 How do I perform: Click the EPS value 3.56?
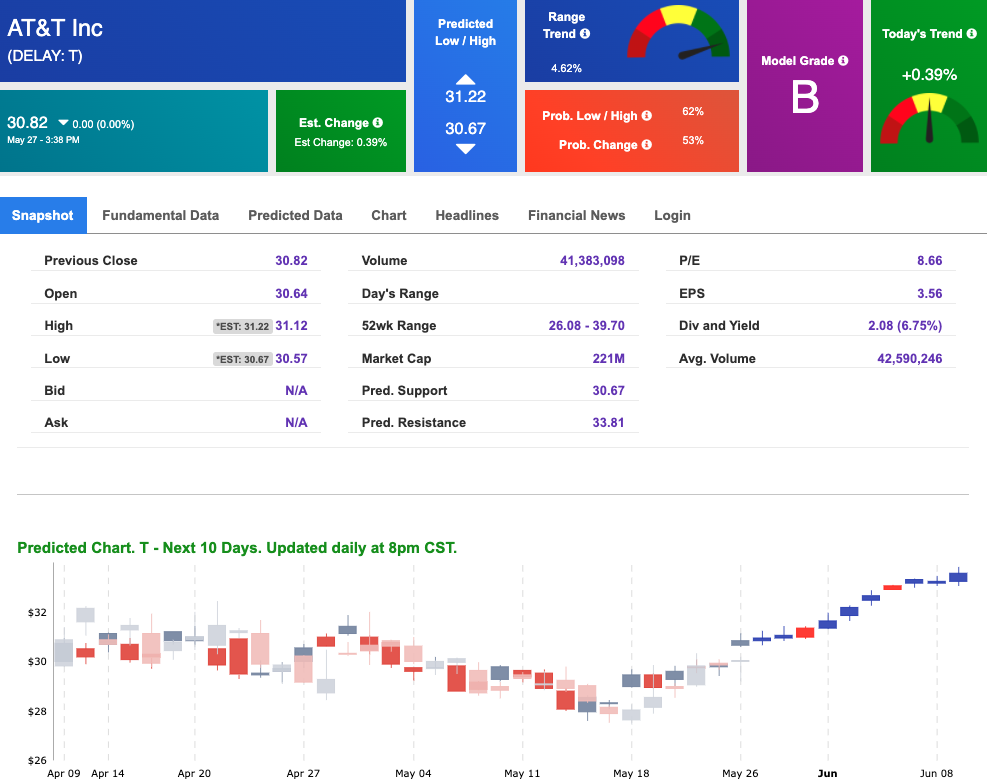tap(930, 293)
